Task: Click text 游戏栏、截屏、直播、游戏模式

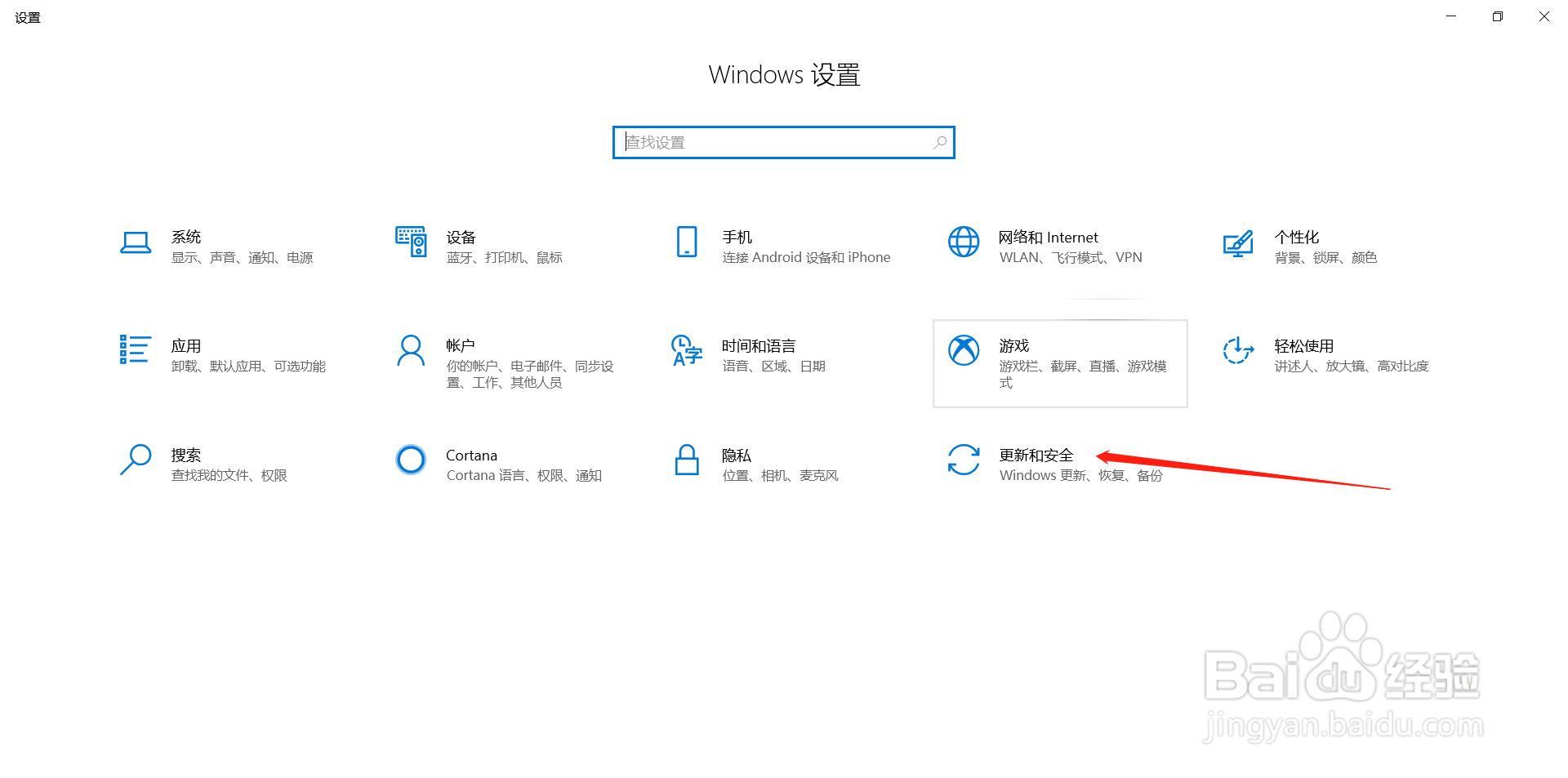Action: tap(1083, 374)
